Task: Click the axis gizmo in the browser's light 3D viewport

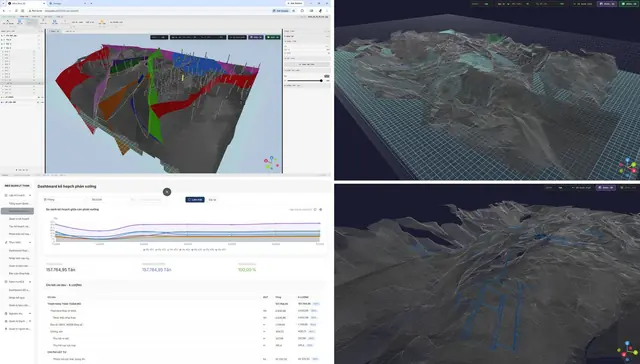Action: click(271, 162)
